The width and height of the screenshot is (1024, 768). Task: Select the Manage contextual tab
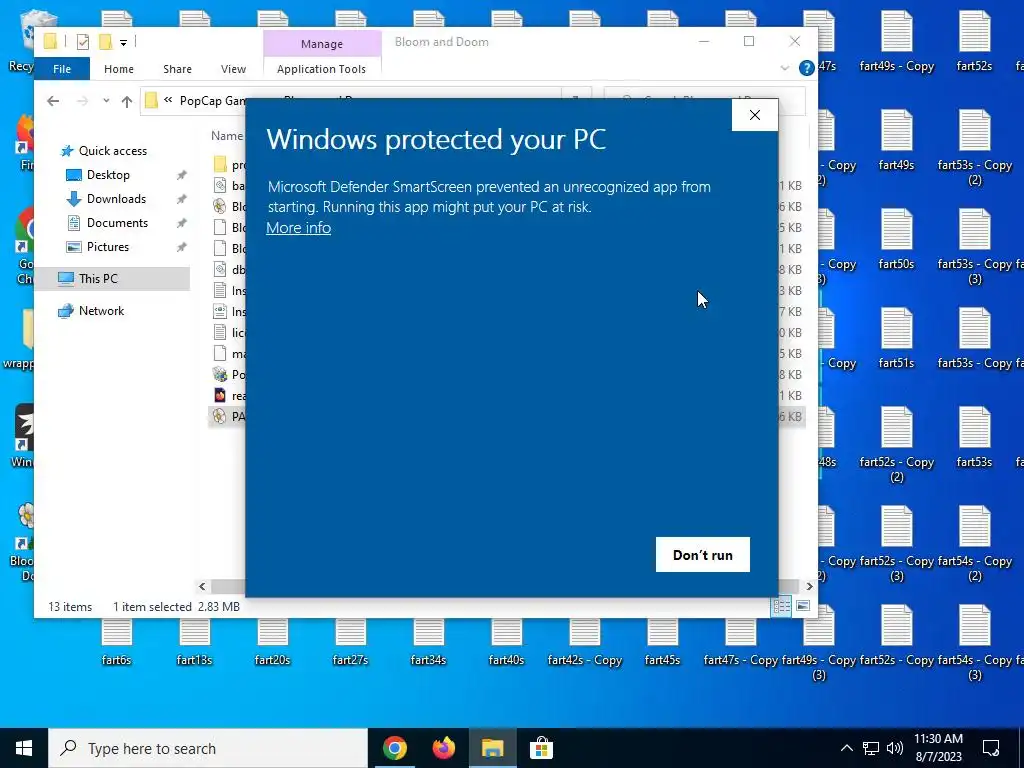[x=322, y=44]
